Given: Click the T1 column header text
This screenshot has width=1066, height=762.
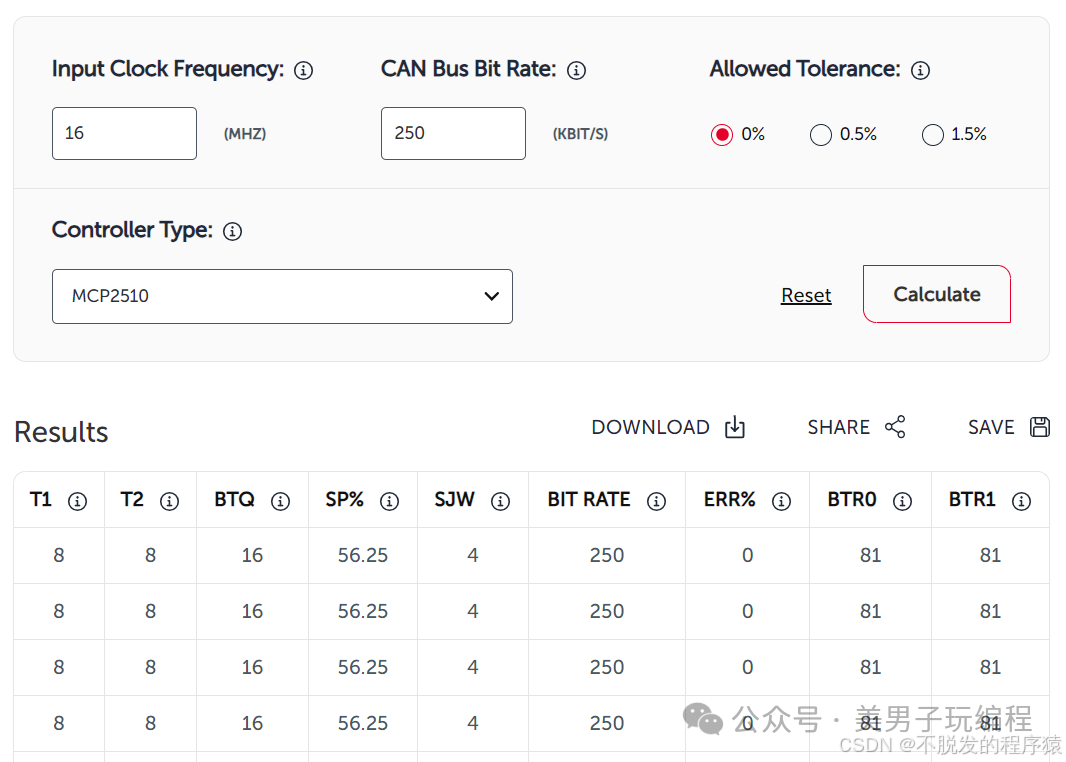Looking at the screenshot, I should (41, 500).
